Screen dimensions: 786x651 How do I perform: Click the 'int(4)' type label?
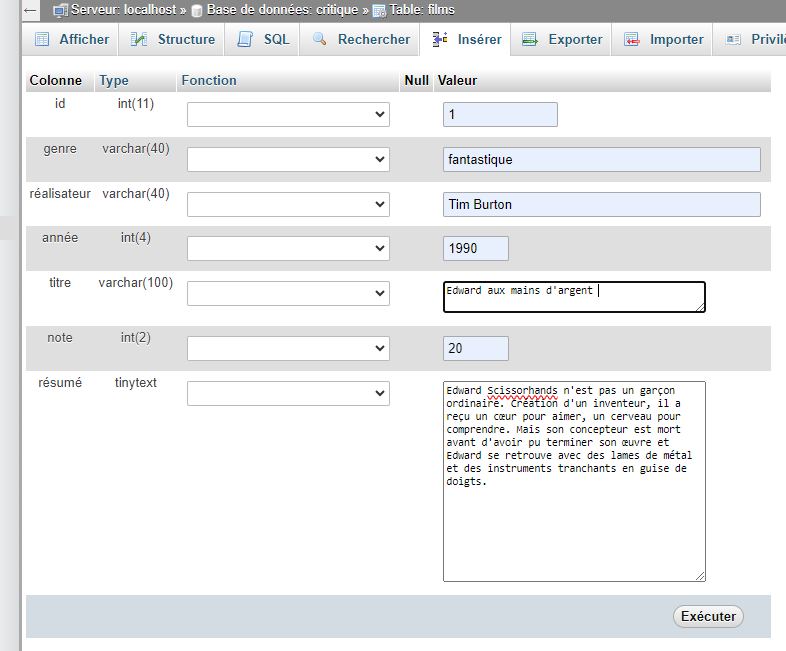(x=135, y=238)
